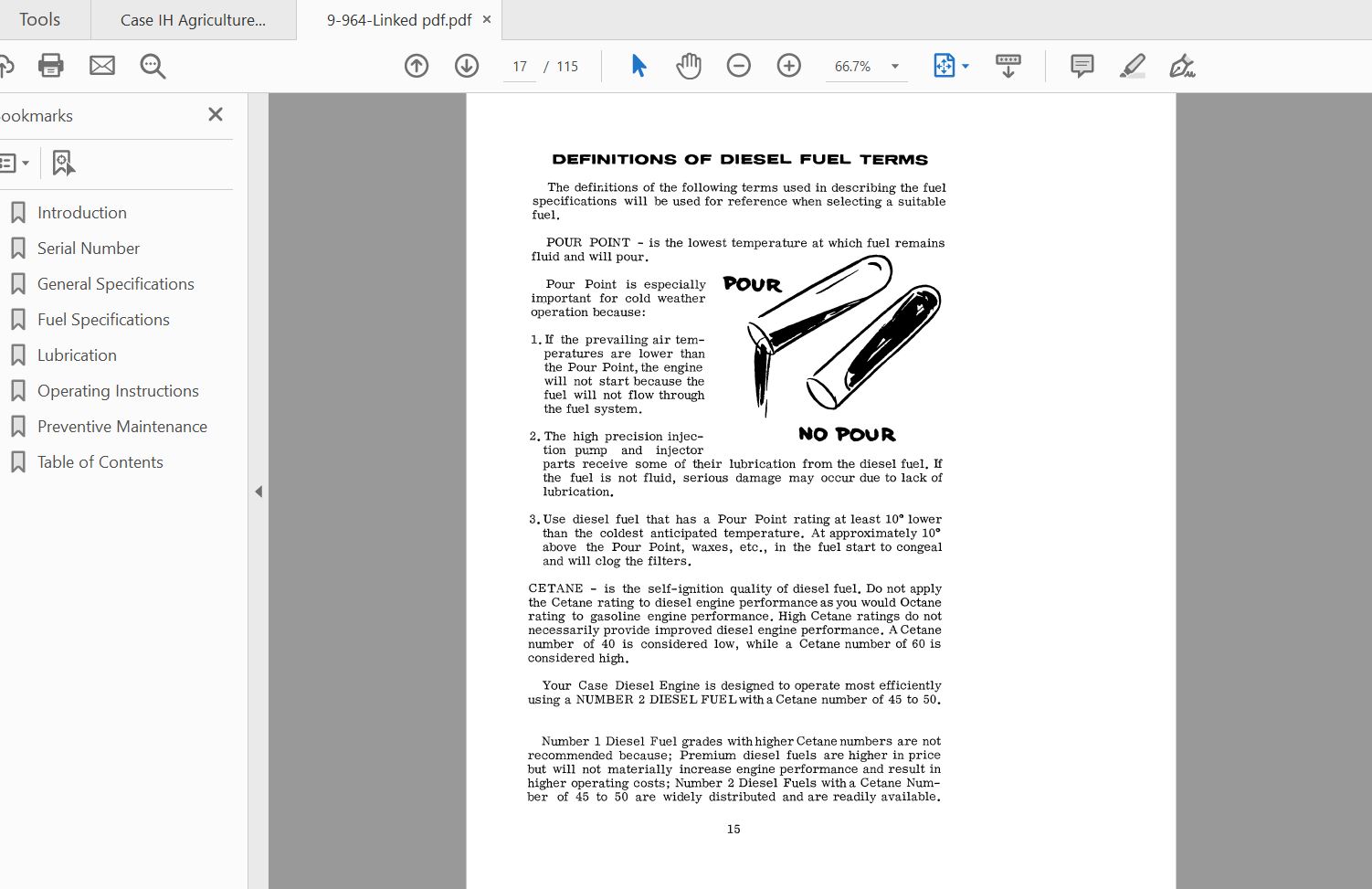Image resolution: width=1372 pixels, height=889 pixels.
Task: Open the Introduction bookmark
Action: (81, 213)
